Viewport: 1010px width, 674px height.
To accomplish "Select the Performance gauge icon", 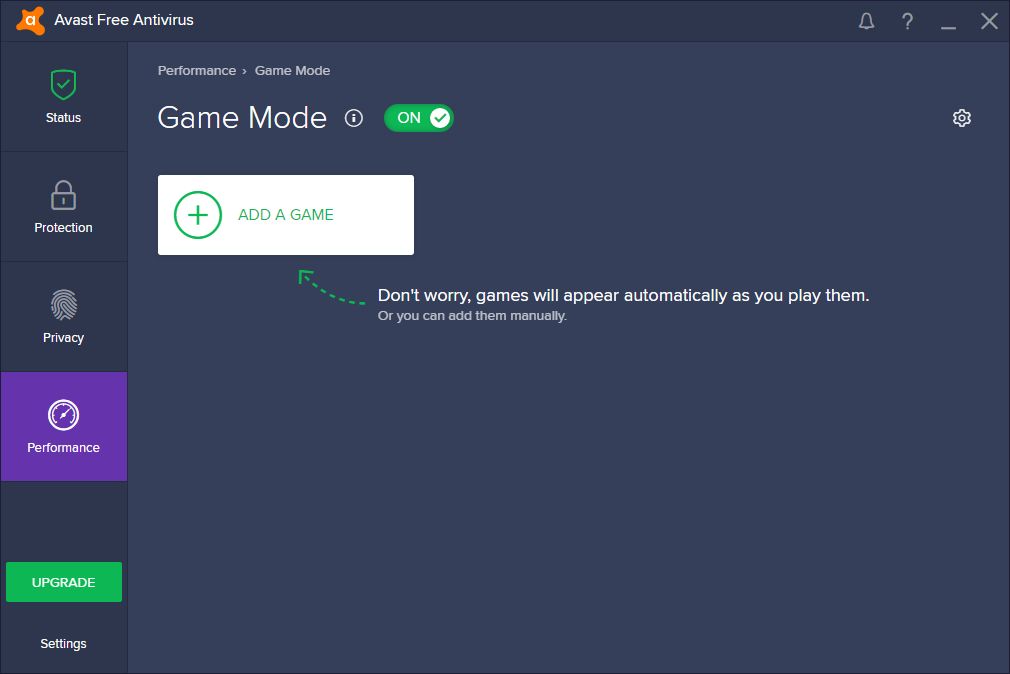I will coord(63,415).
